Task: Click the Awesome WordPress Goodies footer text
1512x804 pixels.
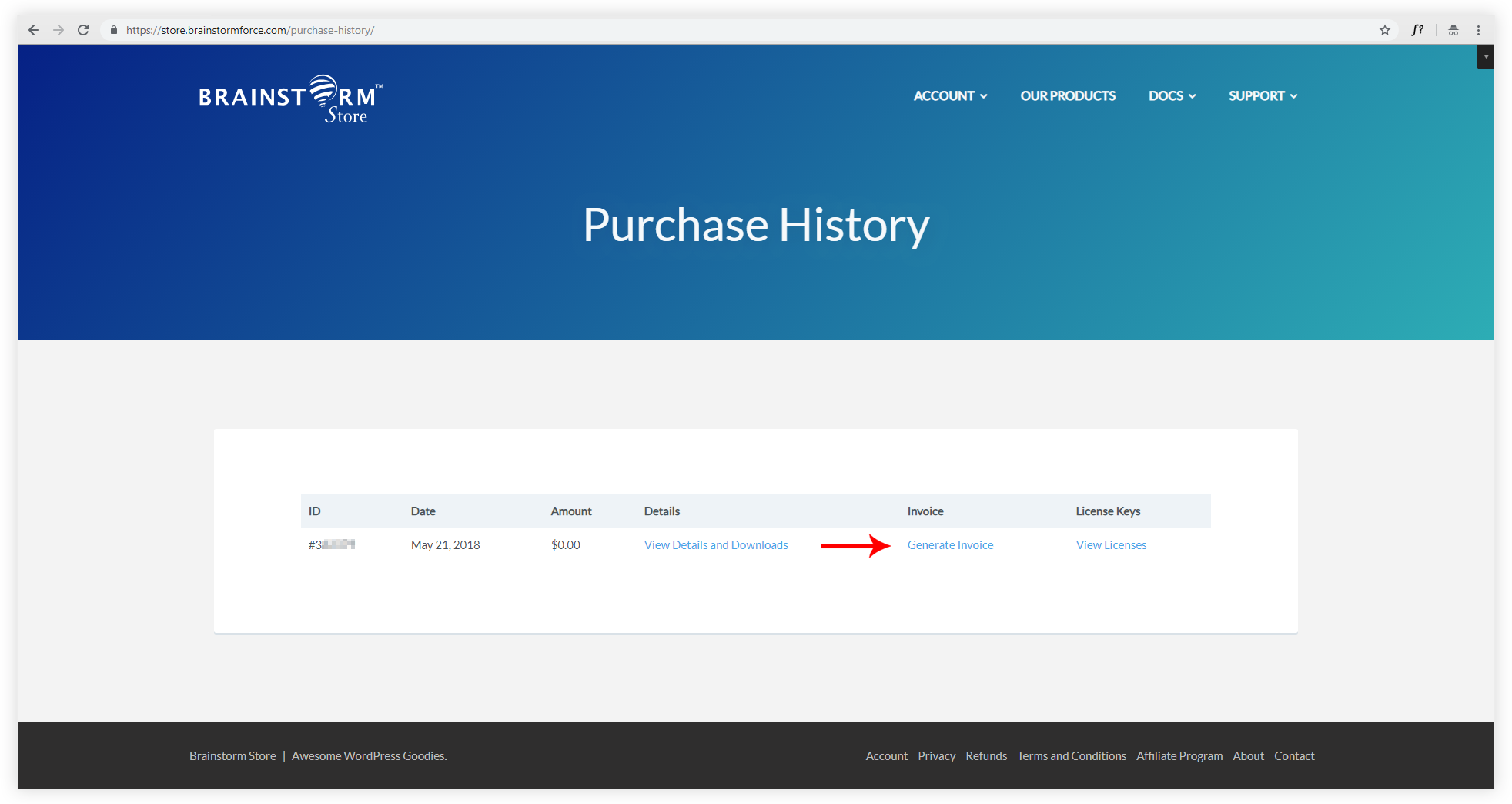Action: point(369,755)
